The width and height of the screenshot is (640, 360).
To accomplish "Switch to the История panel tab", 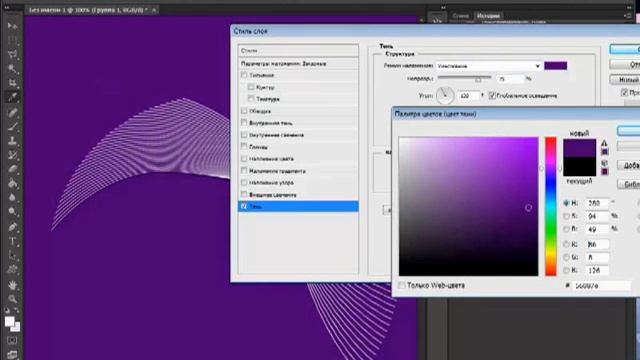I will pyautogui.click(x=488, y=16).
